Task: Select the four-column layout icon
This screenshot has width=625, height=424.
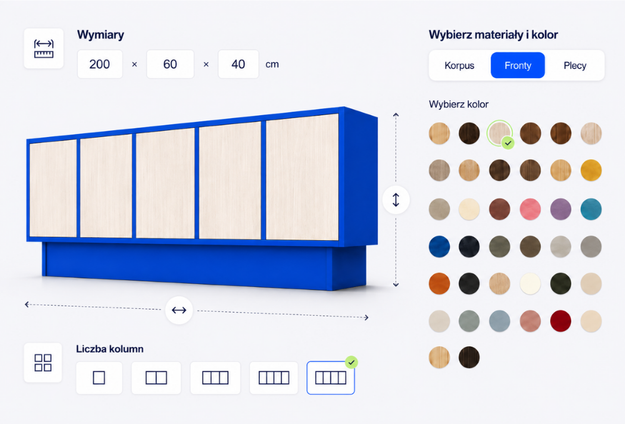Action: pyautogui.click(x=274, y=378)
